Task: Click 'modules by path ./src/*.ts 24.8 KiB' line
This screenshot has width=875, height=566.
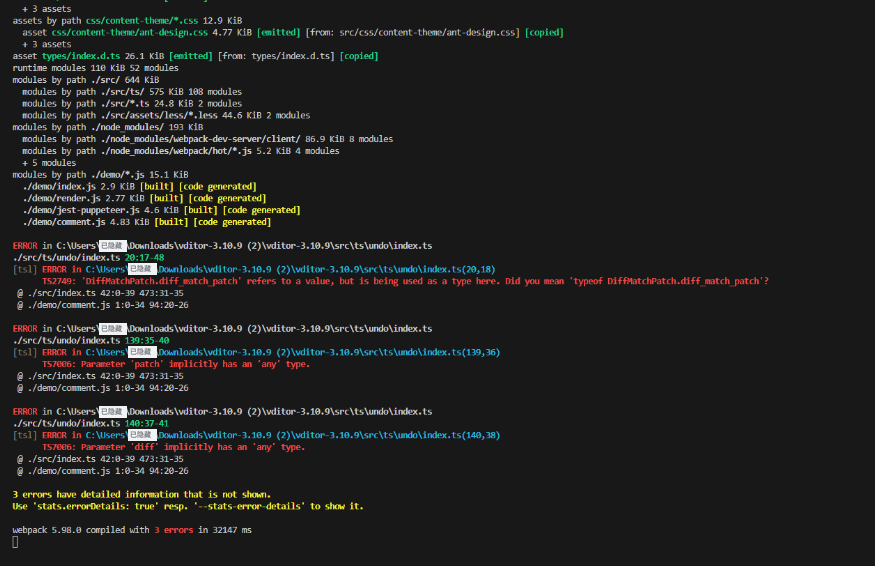Action: point(132,104)
